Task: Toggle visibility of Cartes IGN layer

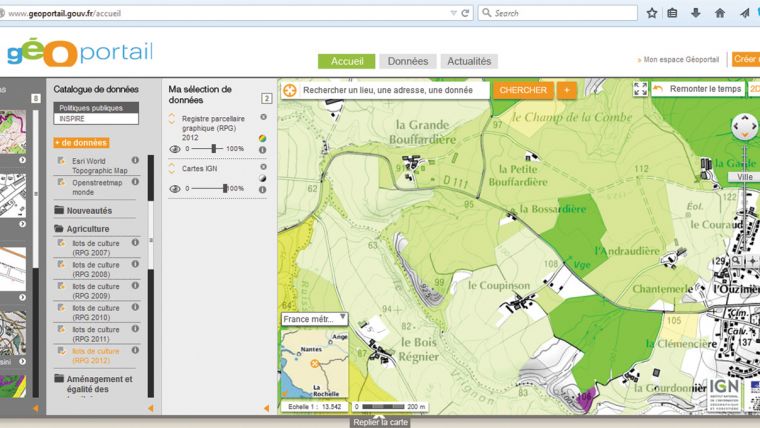Action: [175, 189]
